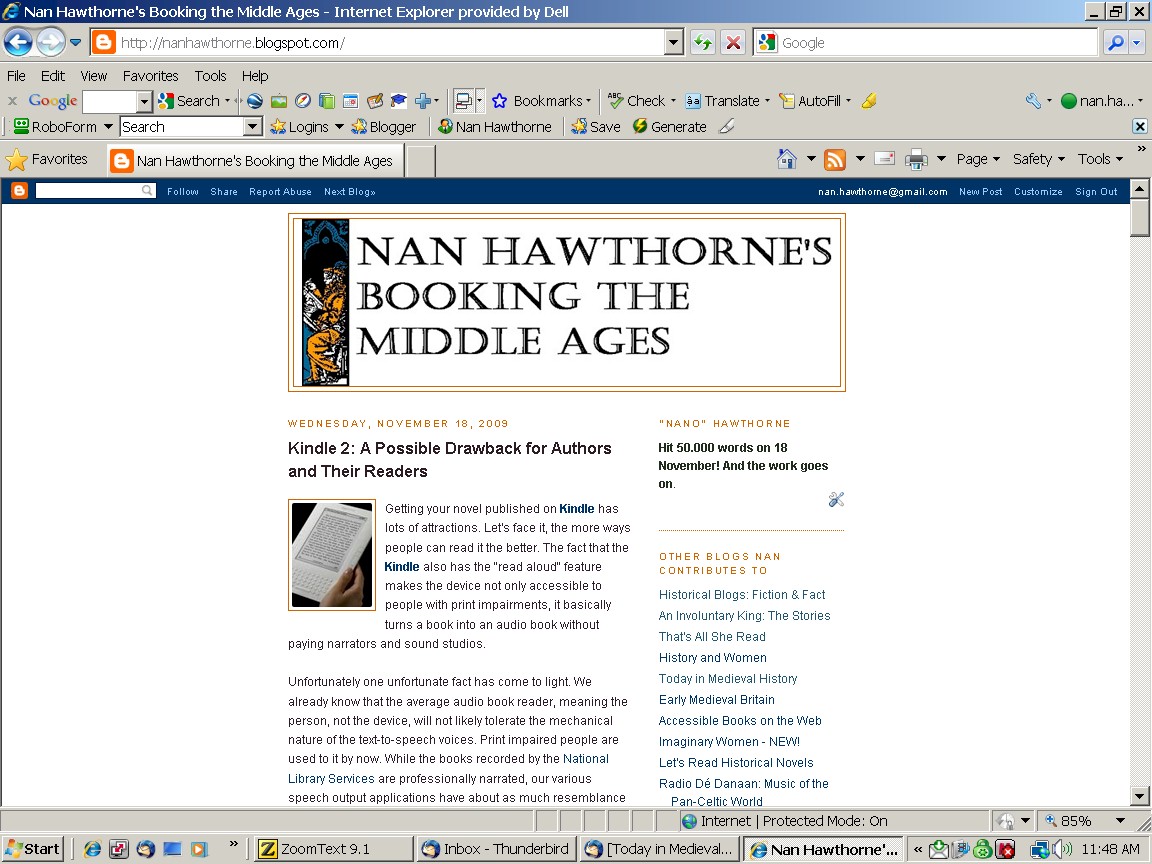Open the File menu
1152x864 pixels.
16,76
